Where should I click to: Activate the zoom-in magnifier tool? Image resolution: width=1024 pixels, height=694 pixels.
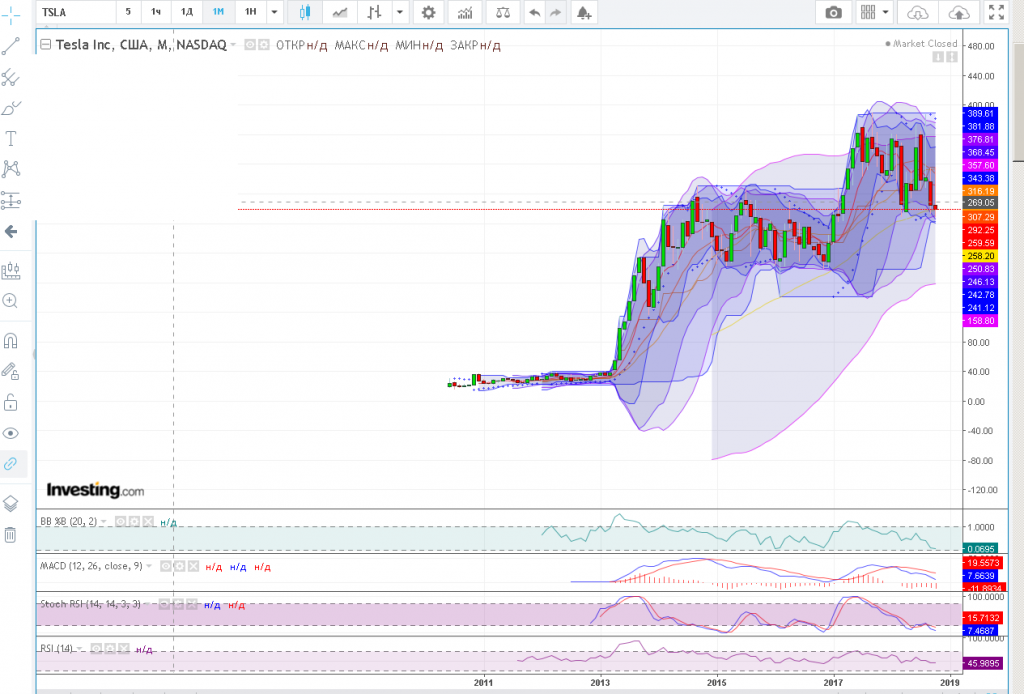point(11,300)
